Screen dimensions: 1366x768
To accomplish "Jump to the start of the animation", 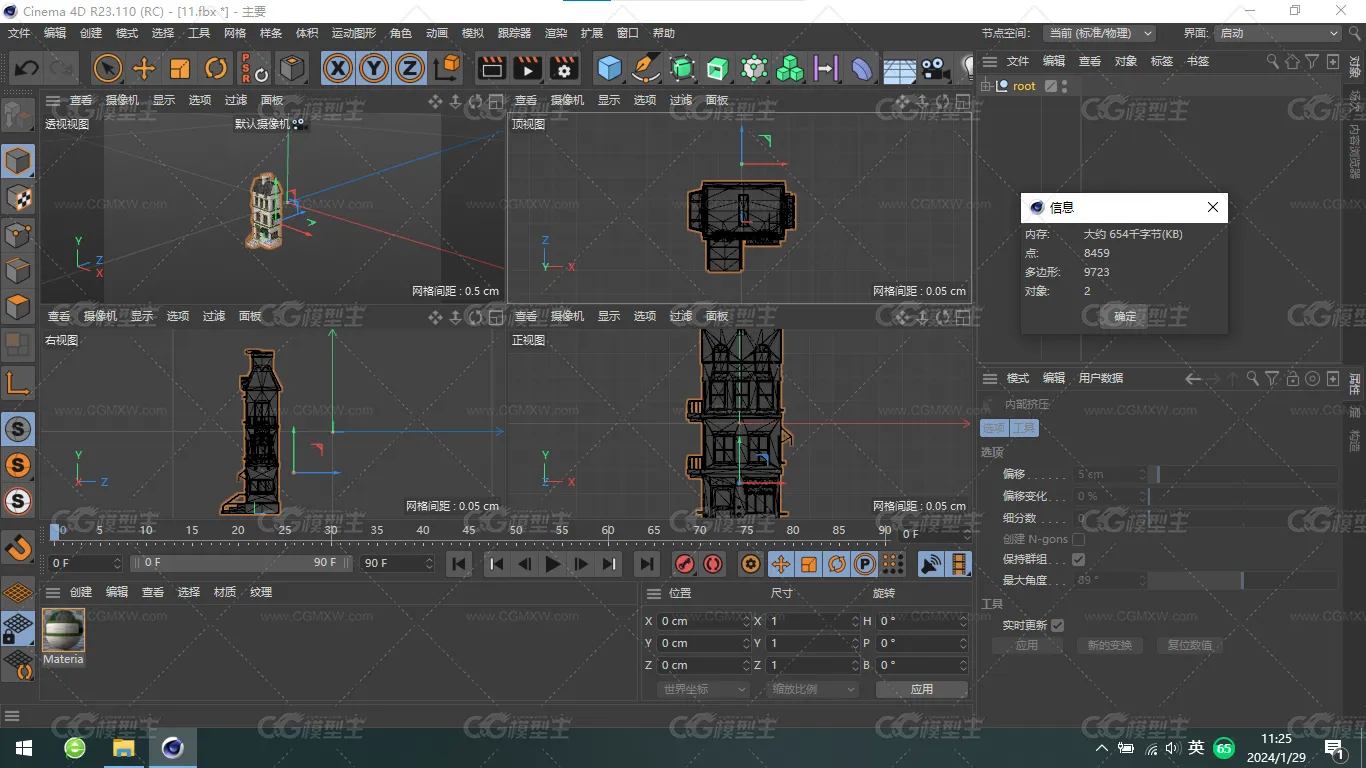I will point(459,564).
